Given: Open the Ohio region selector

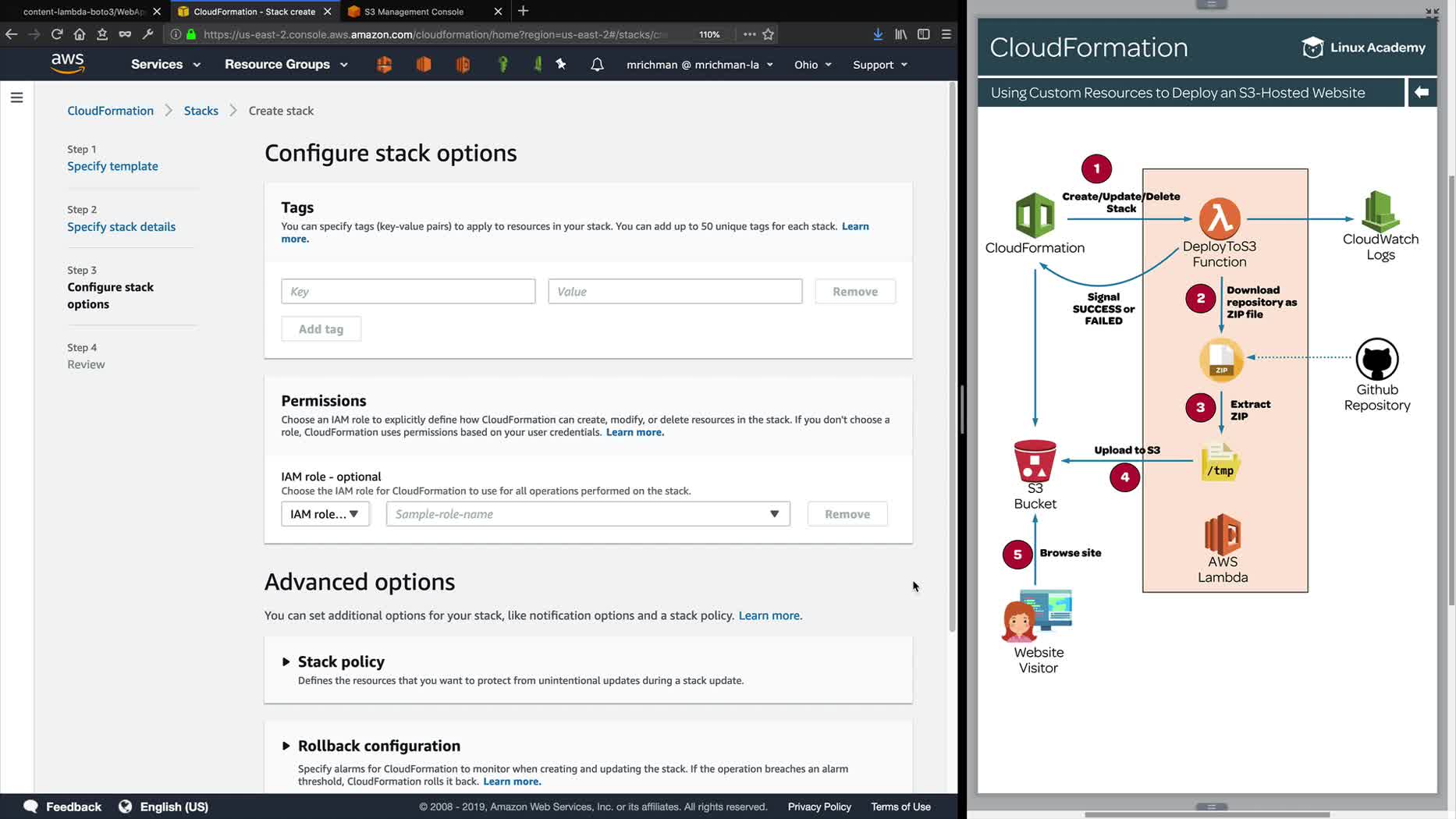Looking at the screenshot, I should coord(812,65).
